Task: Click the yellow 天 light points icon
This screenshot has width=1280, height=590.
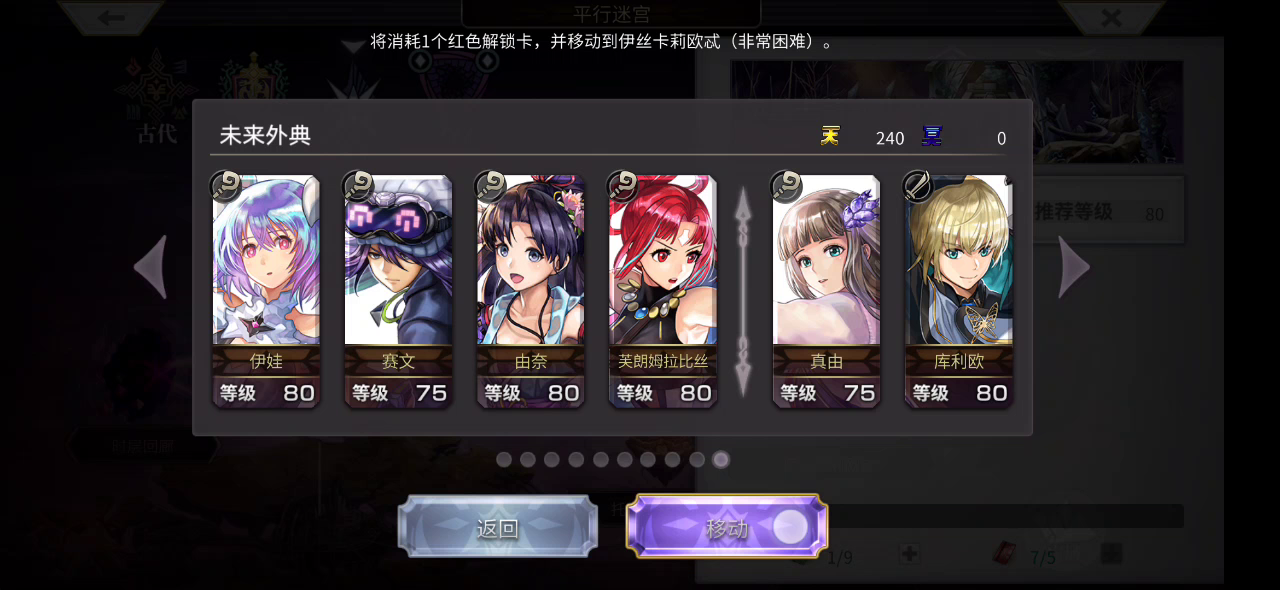Action: pyautogui.click(x=830, y=136)
